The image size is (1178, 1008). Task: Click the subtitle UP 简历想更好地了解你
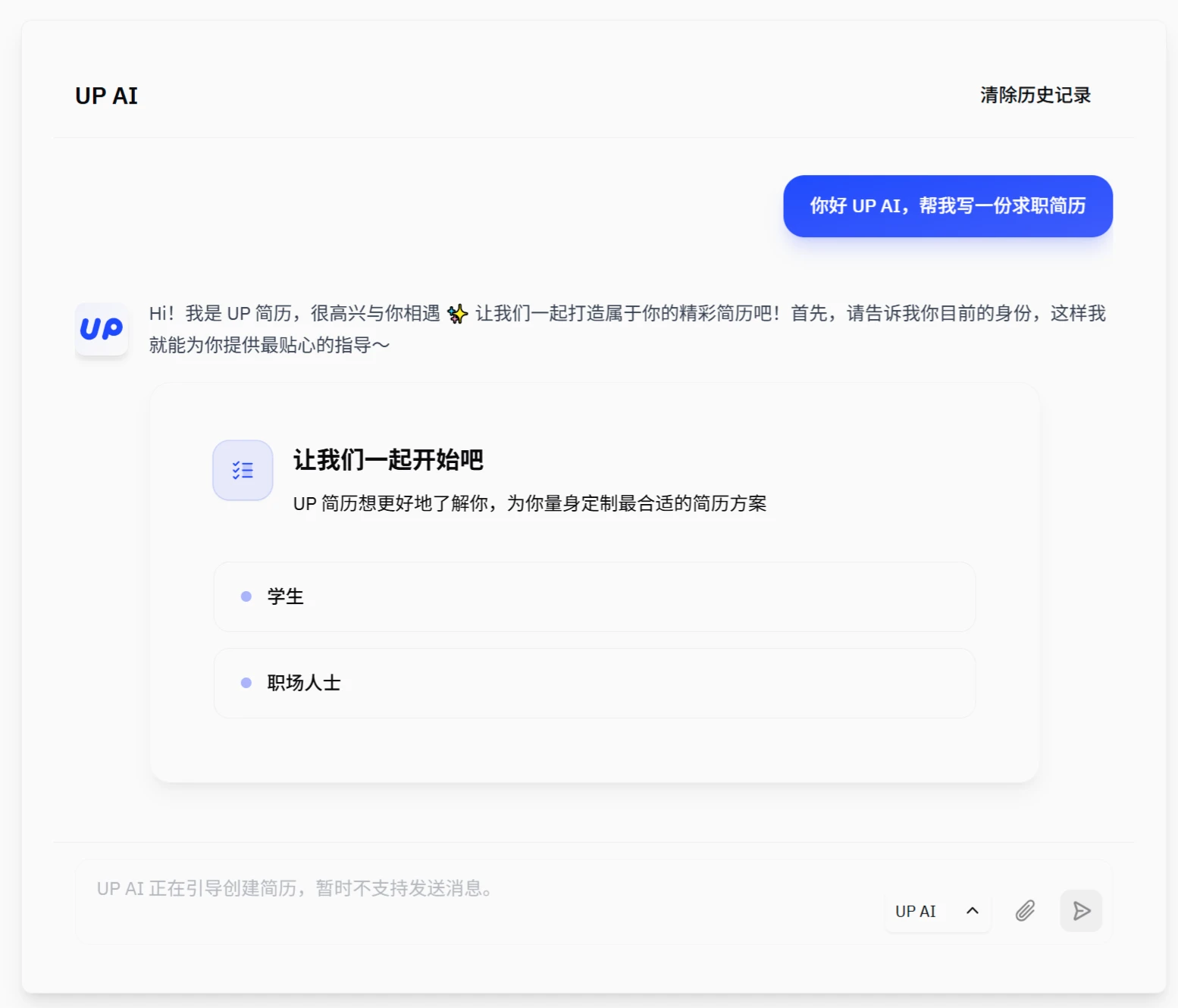530,503
